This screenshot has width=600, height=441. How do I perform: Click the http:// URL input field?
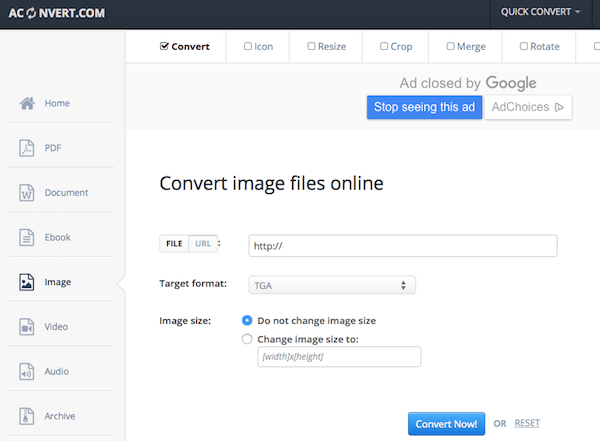click(x=402, y=245)
